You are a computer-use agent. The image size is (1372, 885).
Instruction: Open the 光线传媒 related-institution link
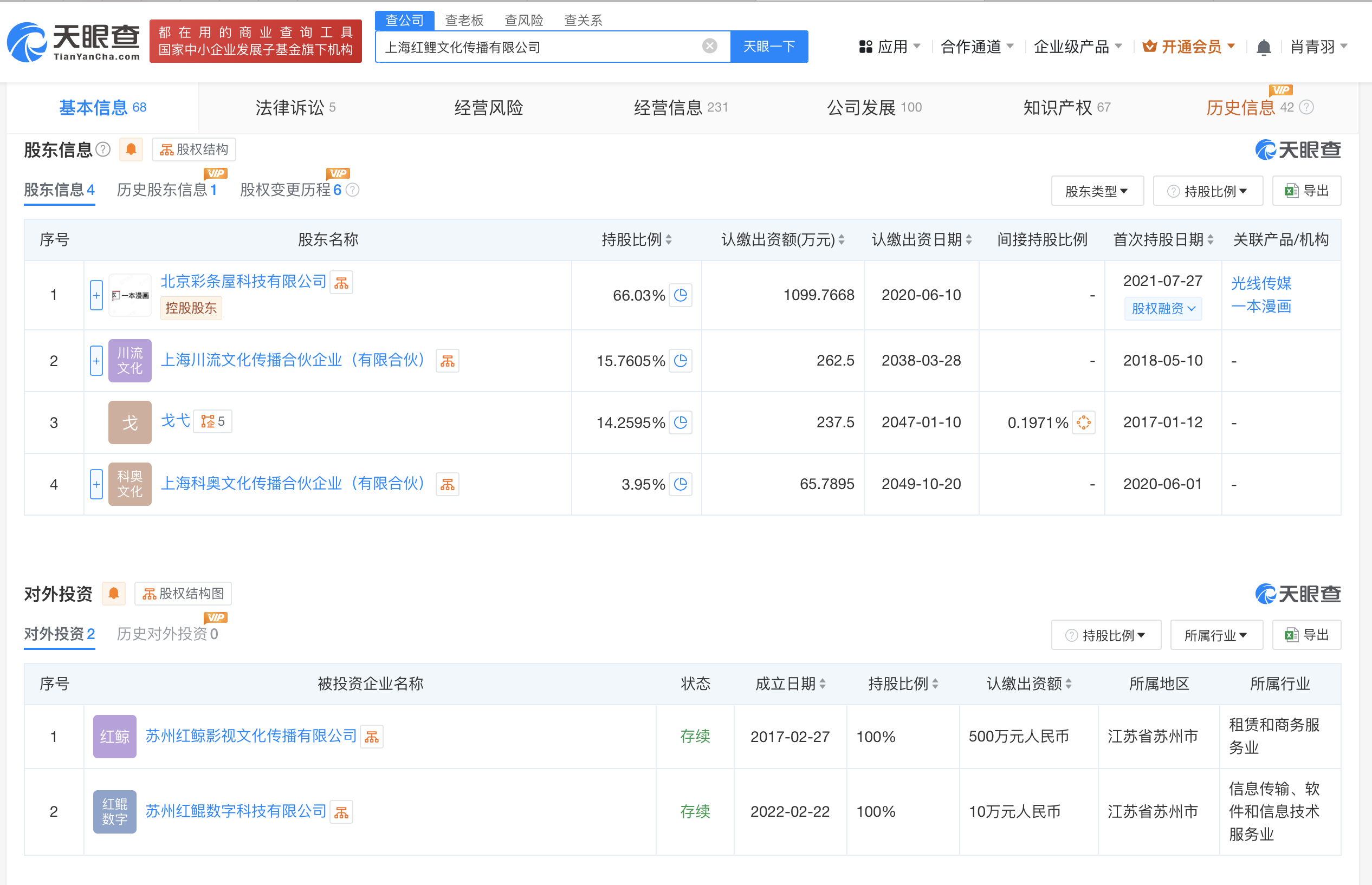pyautogui.click(x=1260, y=283)
